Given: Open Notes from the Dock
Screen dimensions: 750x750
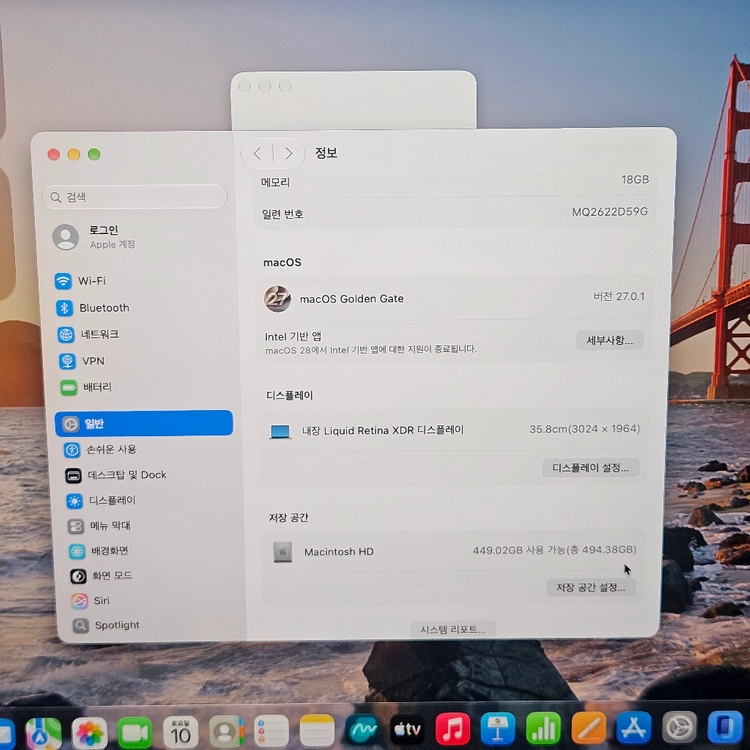Looking at the screenshot, I should point(317,731).
